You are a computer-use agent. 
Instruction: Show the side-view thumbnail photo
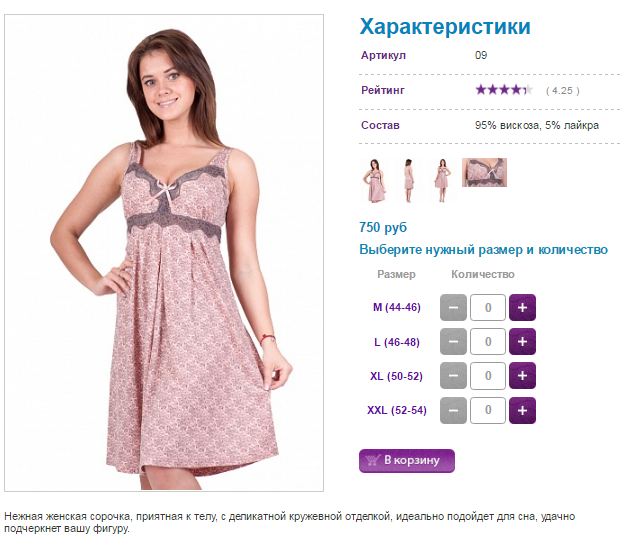point(408,181)
